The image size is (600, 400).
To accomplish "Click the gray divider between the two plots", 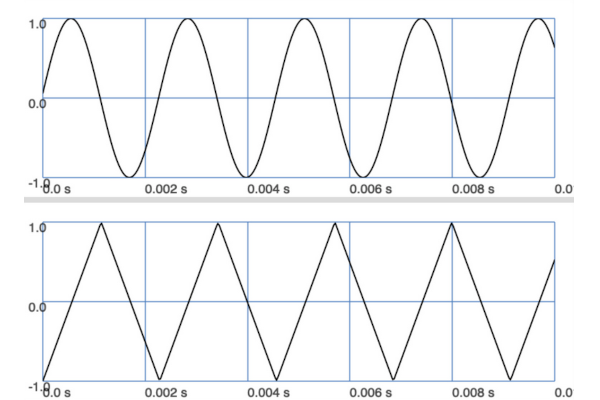I will click(300, 200).
